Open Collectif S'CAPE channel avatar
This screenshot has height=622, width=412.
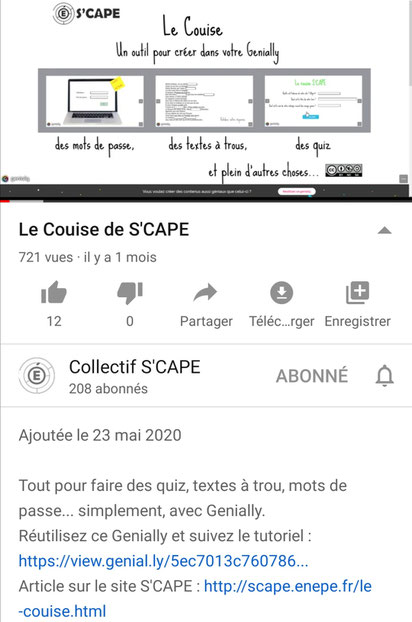[x=36, y=375]
